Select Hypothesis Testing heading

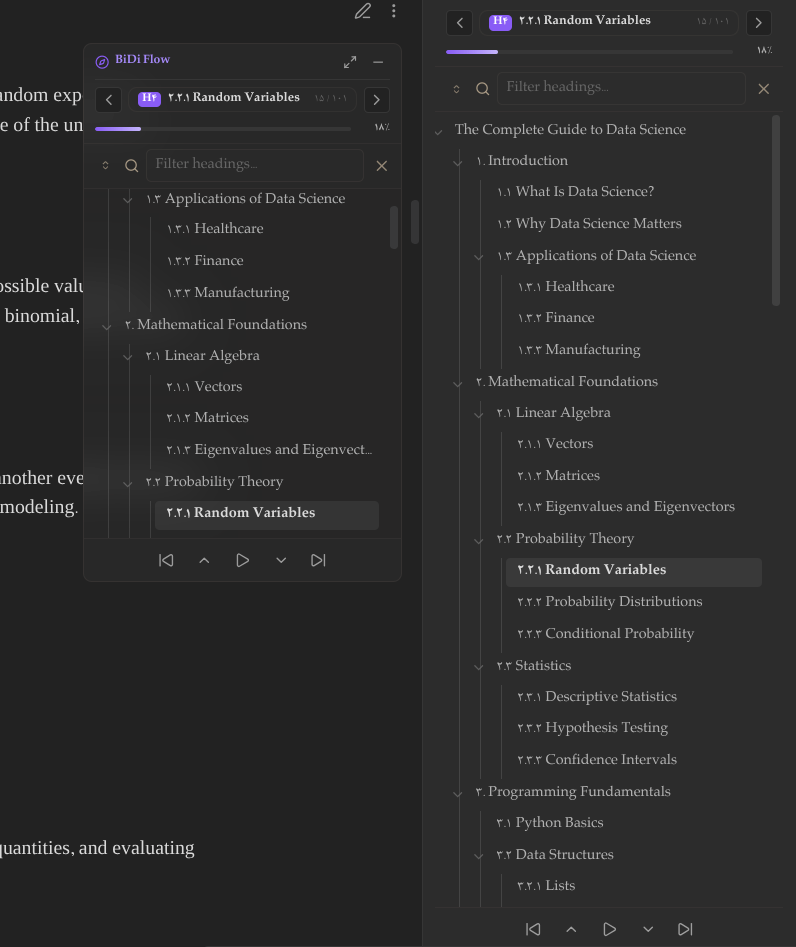[592, 728]
